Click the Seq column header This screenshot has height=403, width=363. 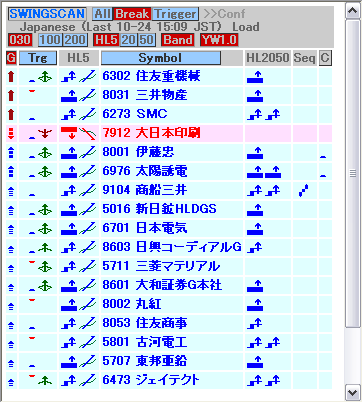pyautogui.click(x=305, y=58)
